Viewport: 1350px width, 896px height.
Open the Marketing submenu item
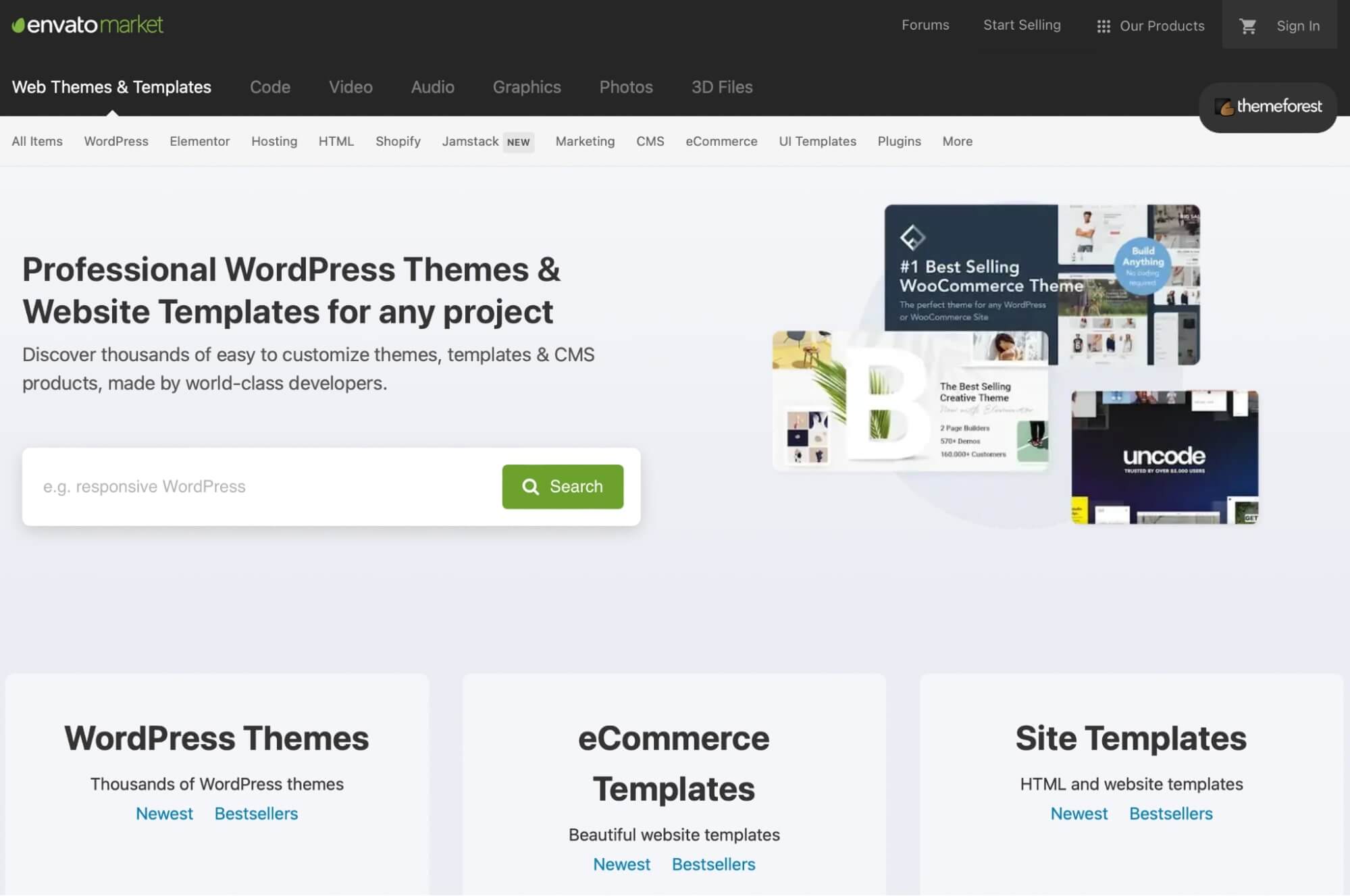click(585, 141)
